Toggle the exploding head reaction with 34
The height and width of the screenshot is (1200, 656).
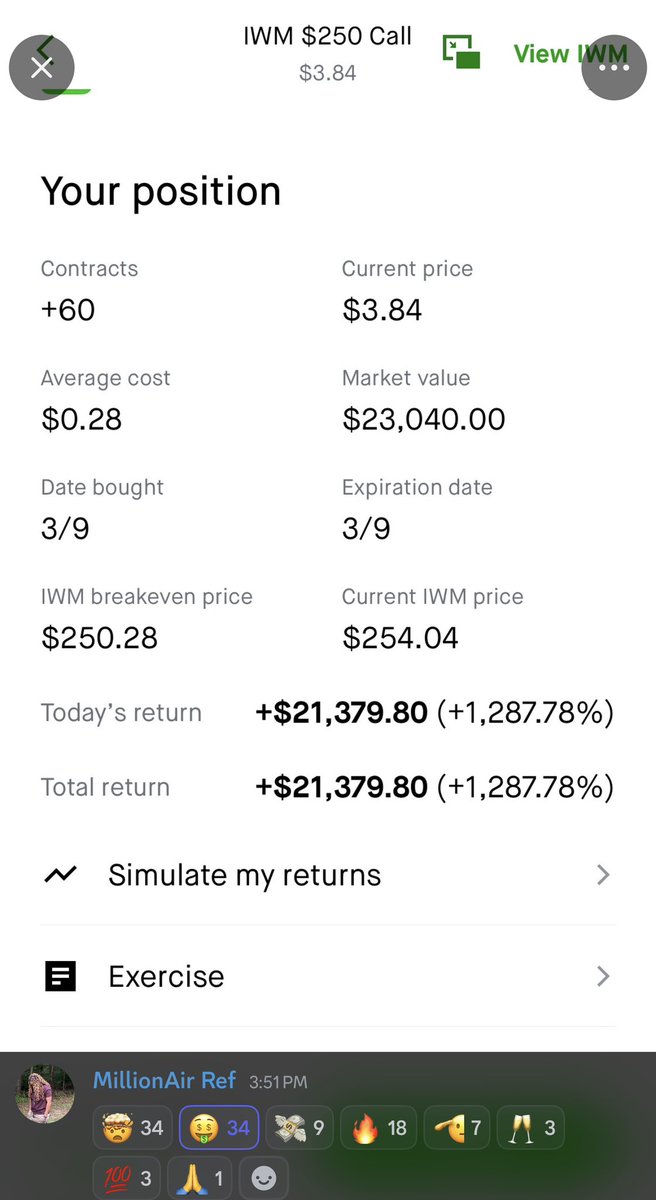tap(133, 1128)
